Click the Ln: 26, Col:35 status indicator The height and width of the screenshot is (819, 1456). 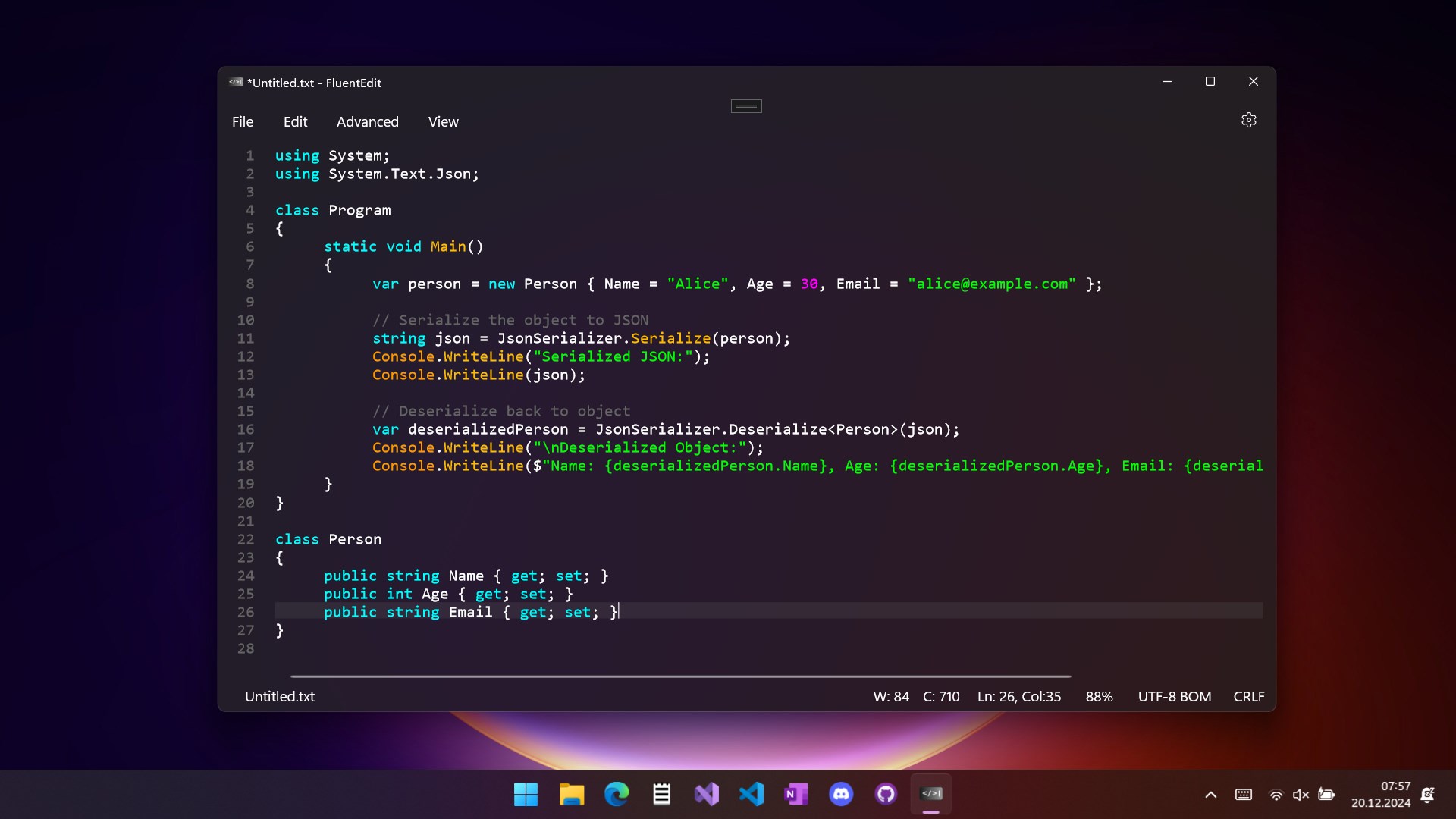[x=1018, y=696]
